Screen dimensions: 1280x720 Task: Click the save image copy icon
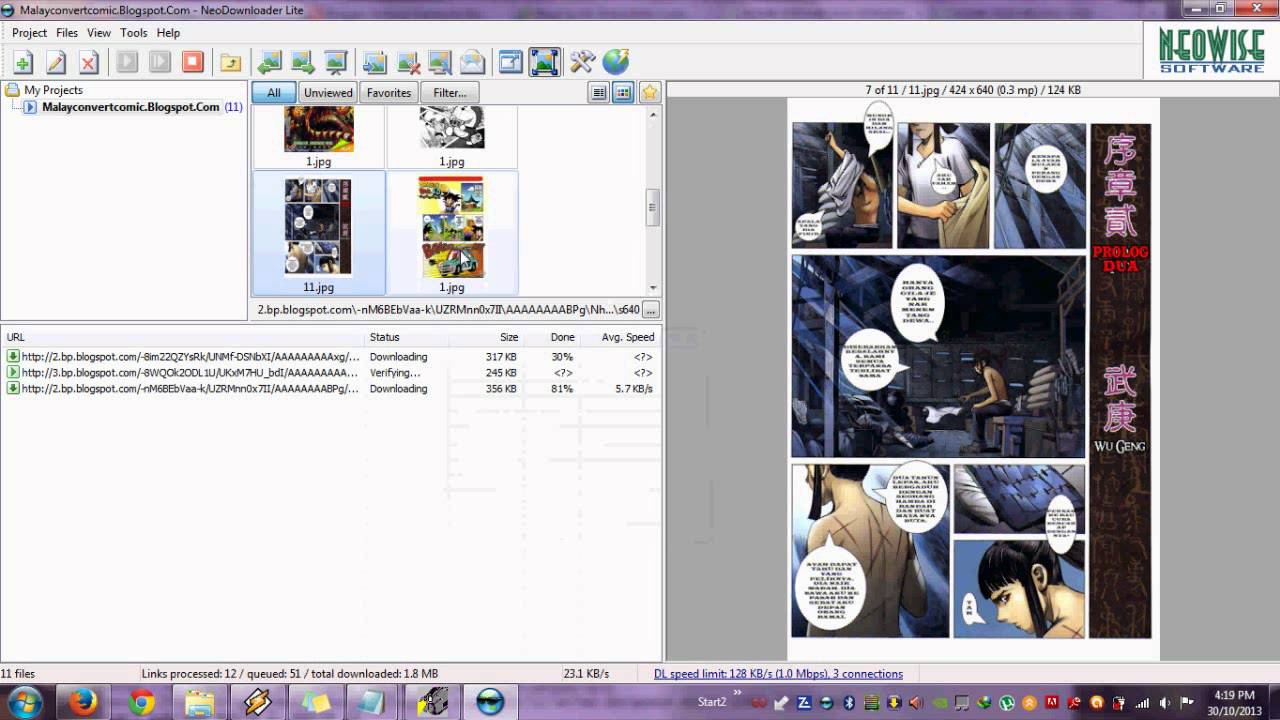(x=375, y=63)
